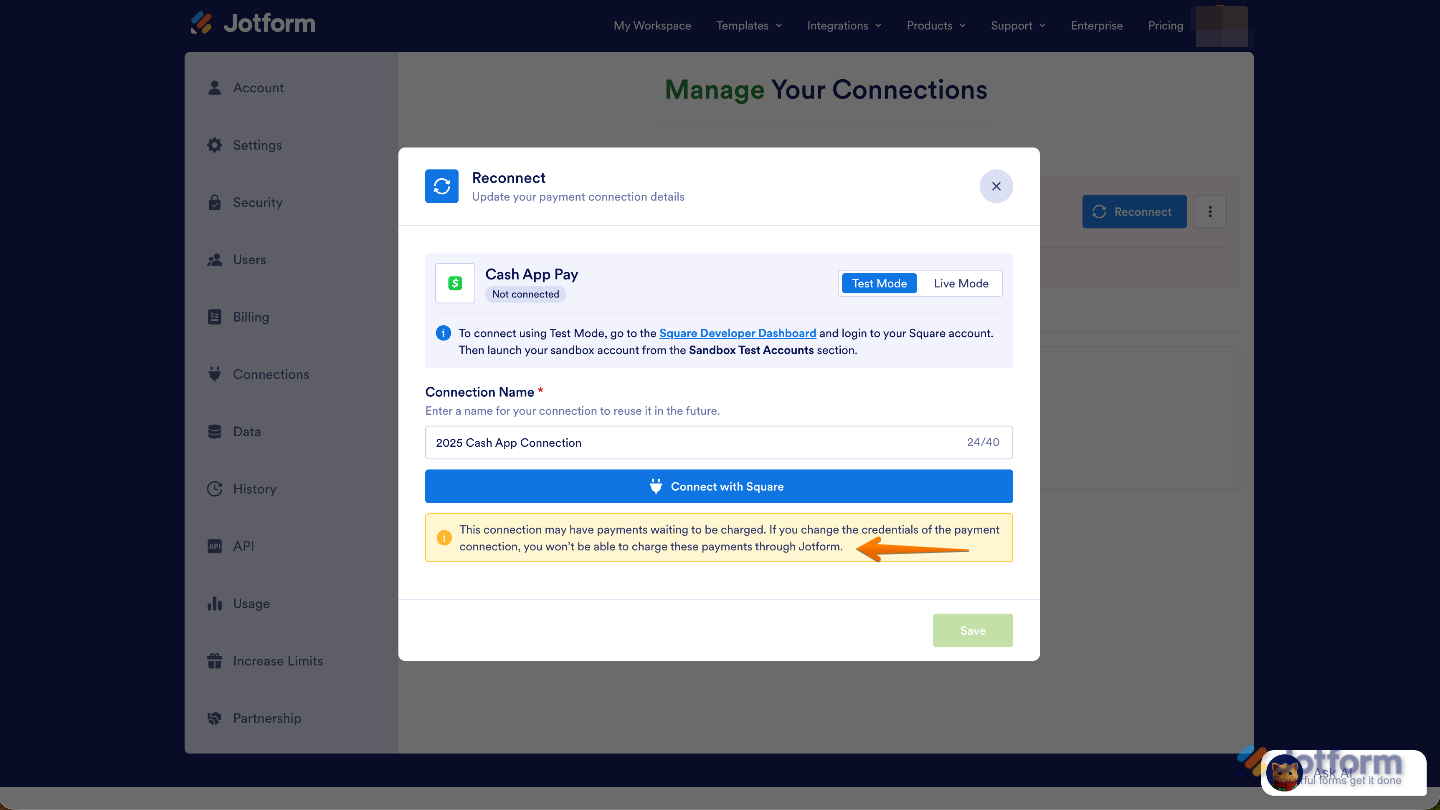Image resolution: width=1440 pixels, height=810 pixels.
Task: Click the Connections plug icon
Action: tap(214, 374)
